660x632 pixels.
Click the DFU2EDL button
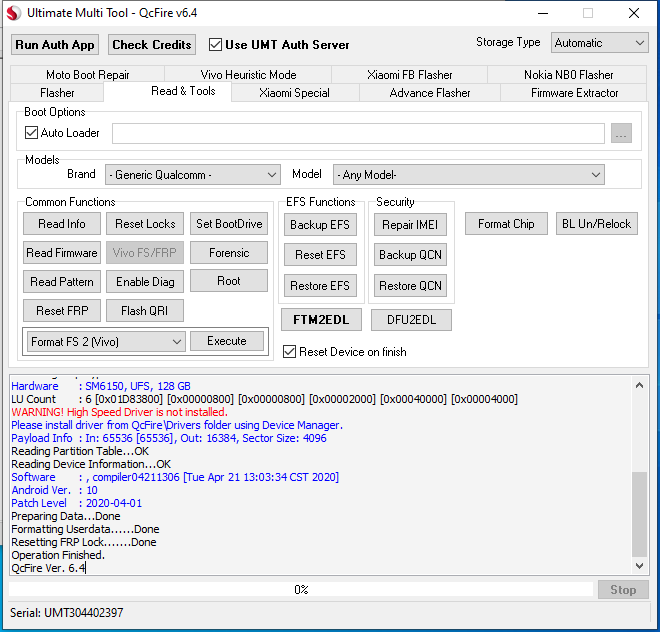coord(411,320)
